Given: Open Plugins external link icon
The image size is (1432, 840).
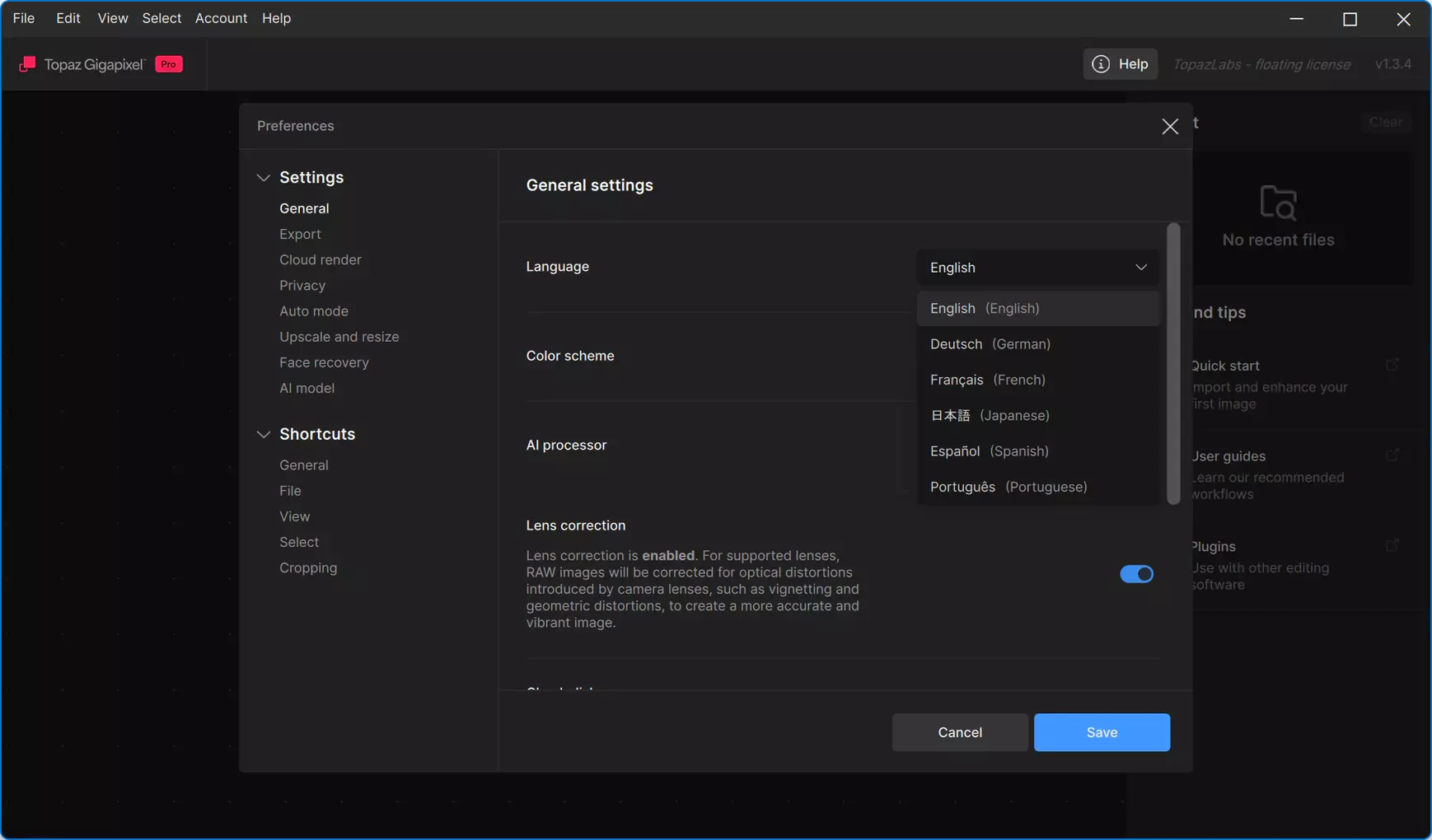Looking at the screenshot, I should tap(1392, 546).
